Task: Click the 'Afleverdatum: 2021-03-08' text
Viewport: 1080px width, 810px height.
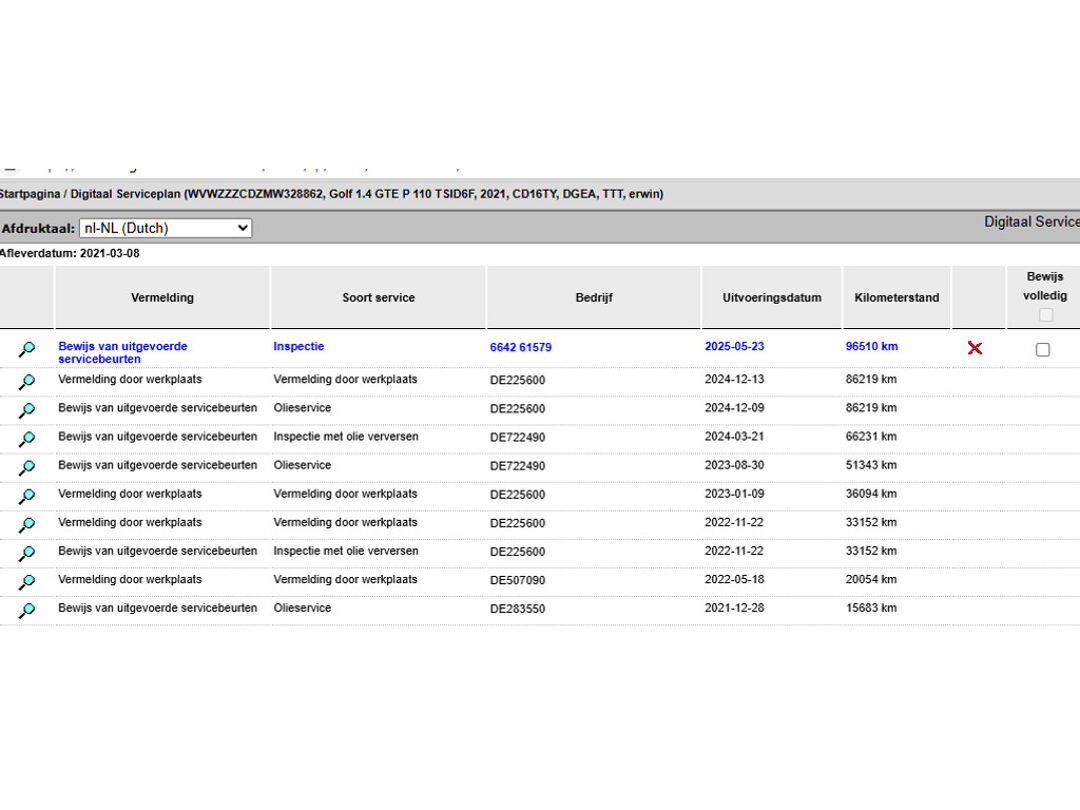Action: [x=70, y=253]
